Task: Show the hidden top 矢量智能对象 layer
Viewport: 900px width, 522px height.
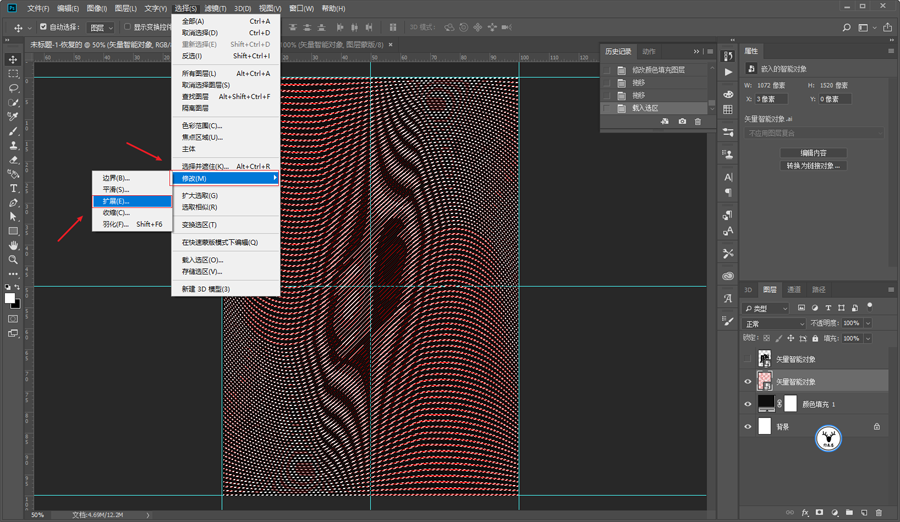Action: [747, 359]
